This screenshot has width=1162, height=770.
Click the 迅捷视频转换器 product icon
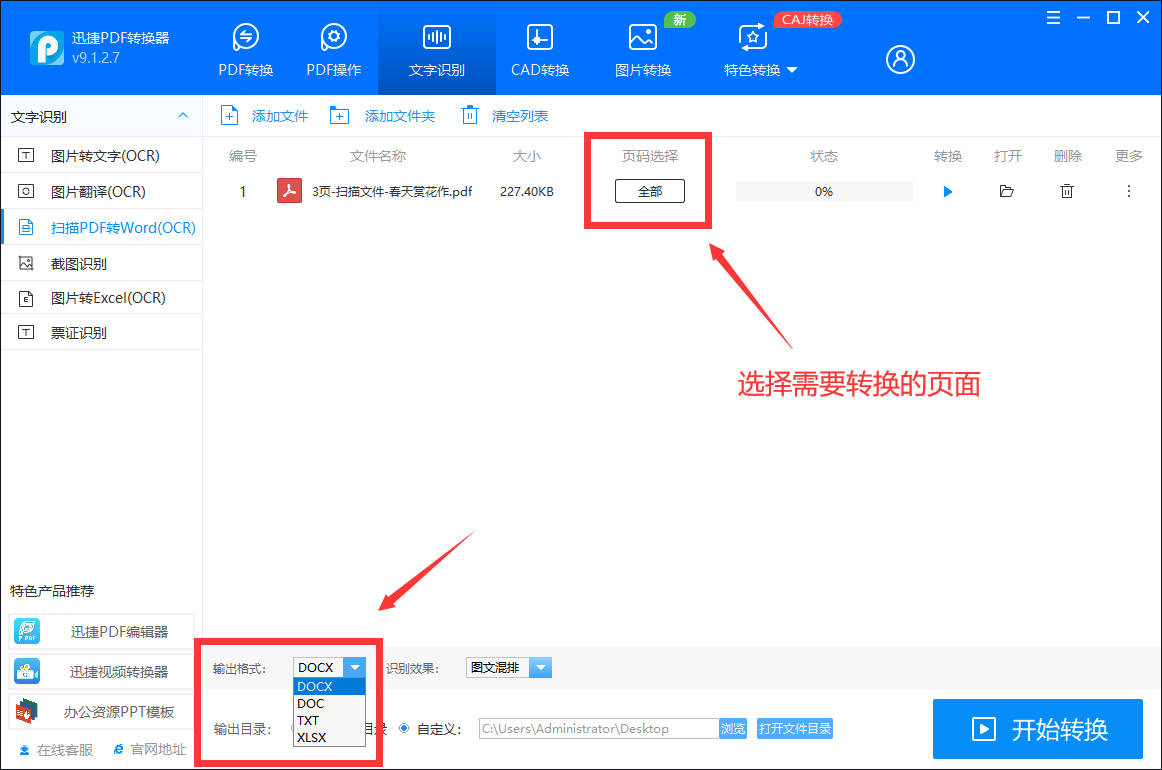pyautogui.click(x=27, y=671)
